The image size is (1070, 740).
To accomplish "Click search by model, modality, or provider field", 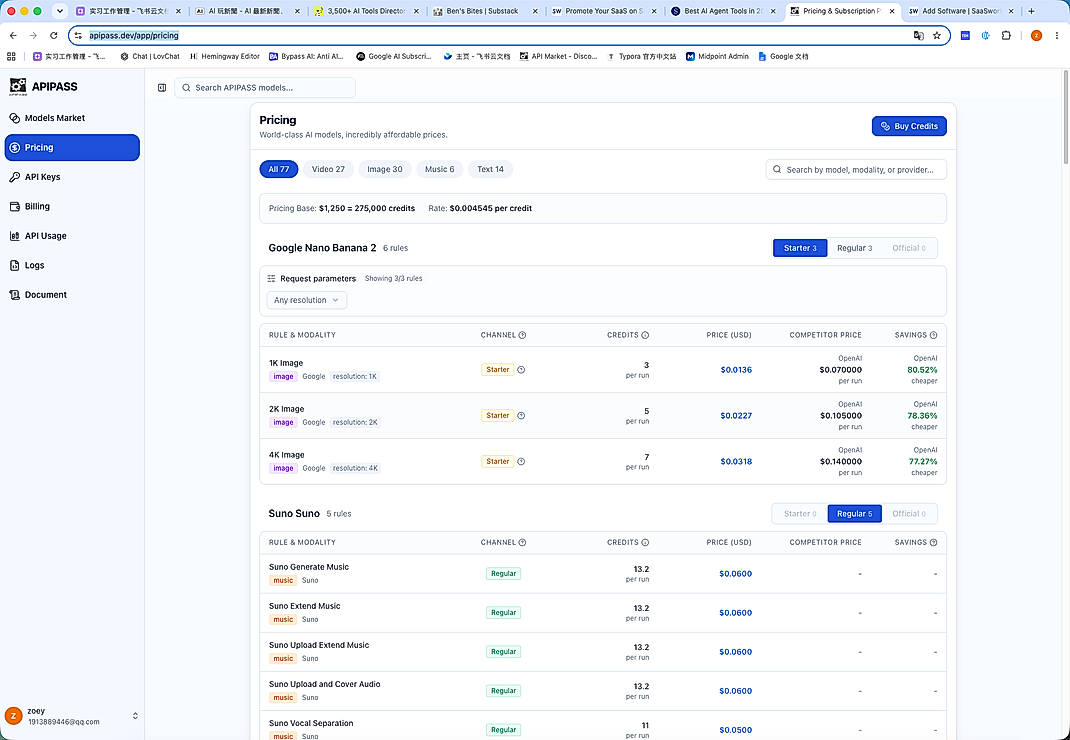I will coord(856,169).
